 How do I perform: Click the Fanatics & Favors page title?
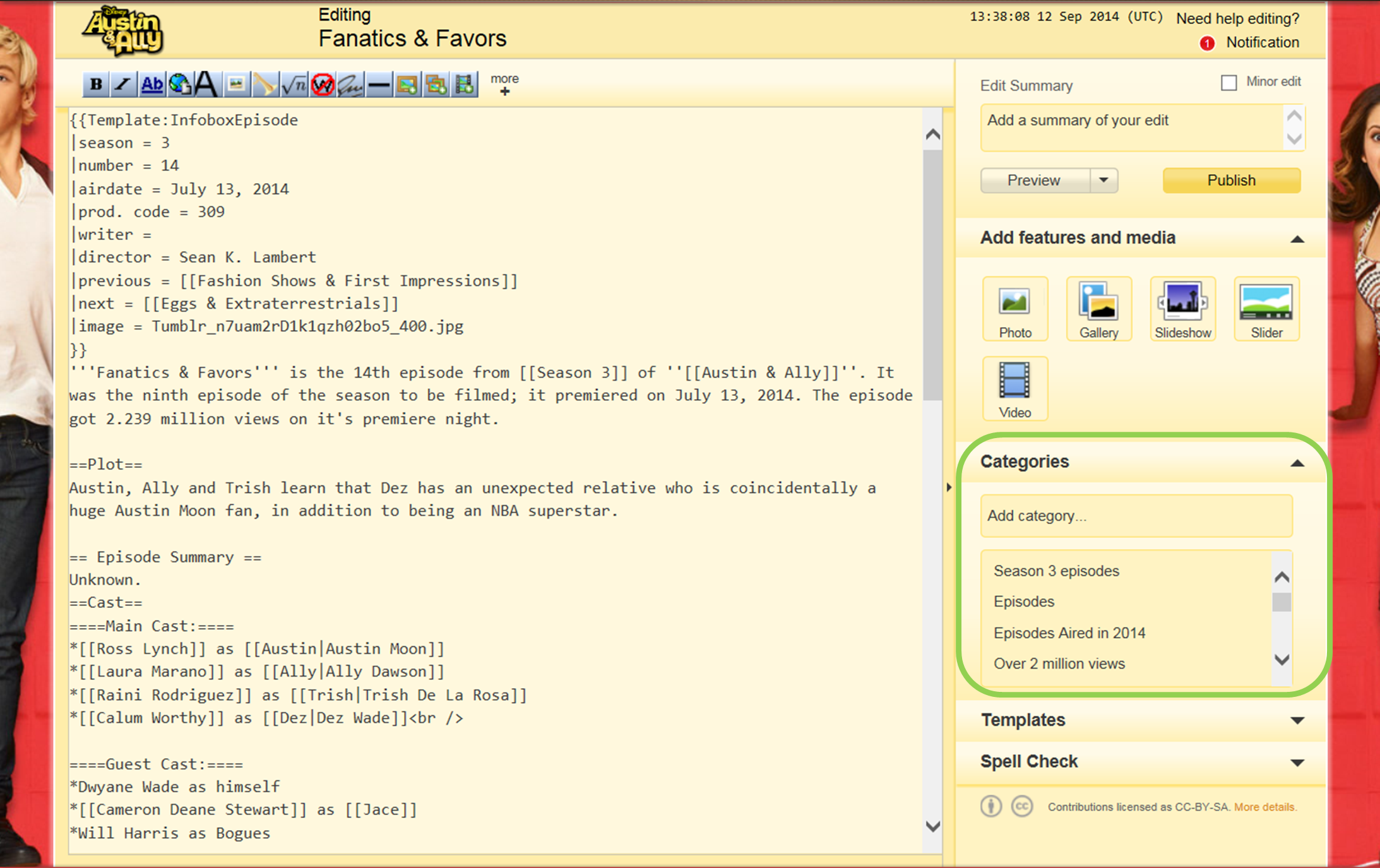(412, 39)
